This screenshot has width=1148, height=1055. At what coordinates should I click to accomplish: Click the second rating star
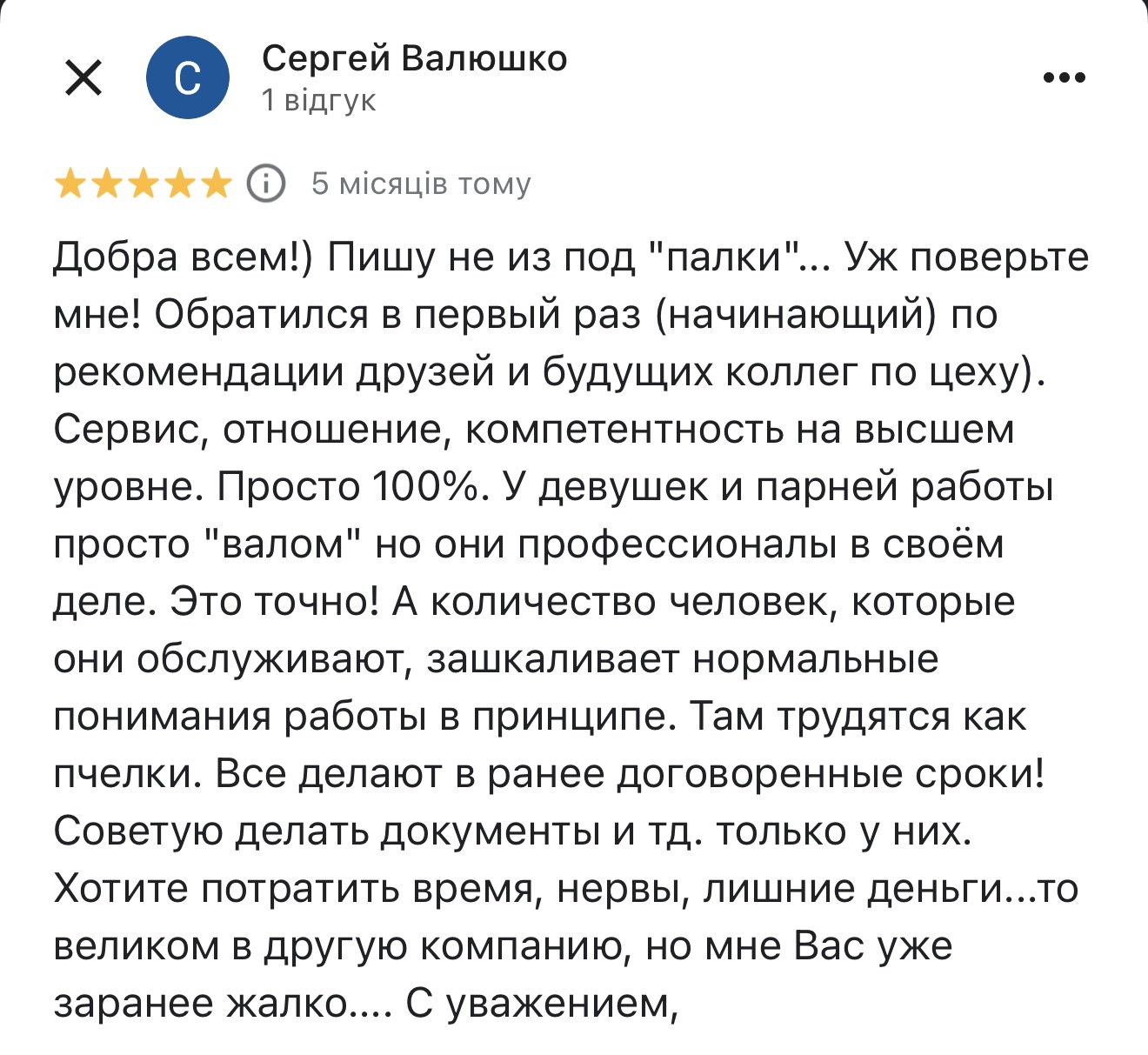[x=106, y=184]
